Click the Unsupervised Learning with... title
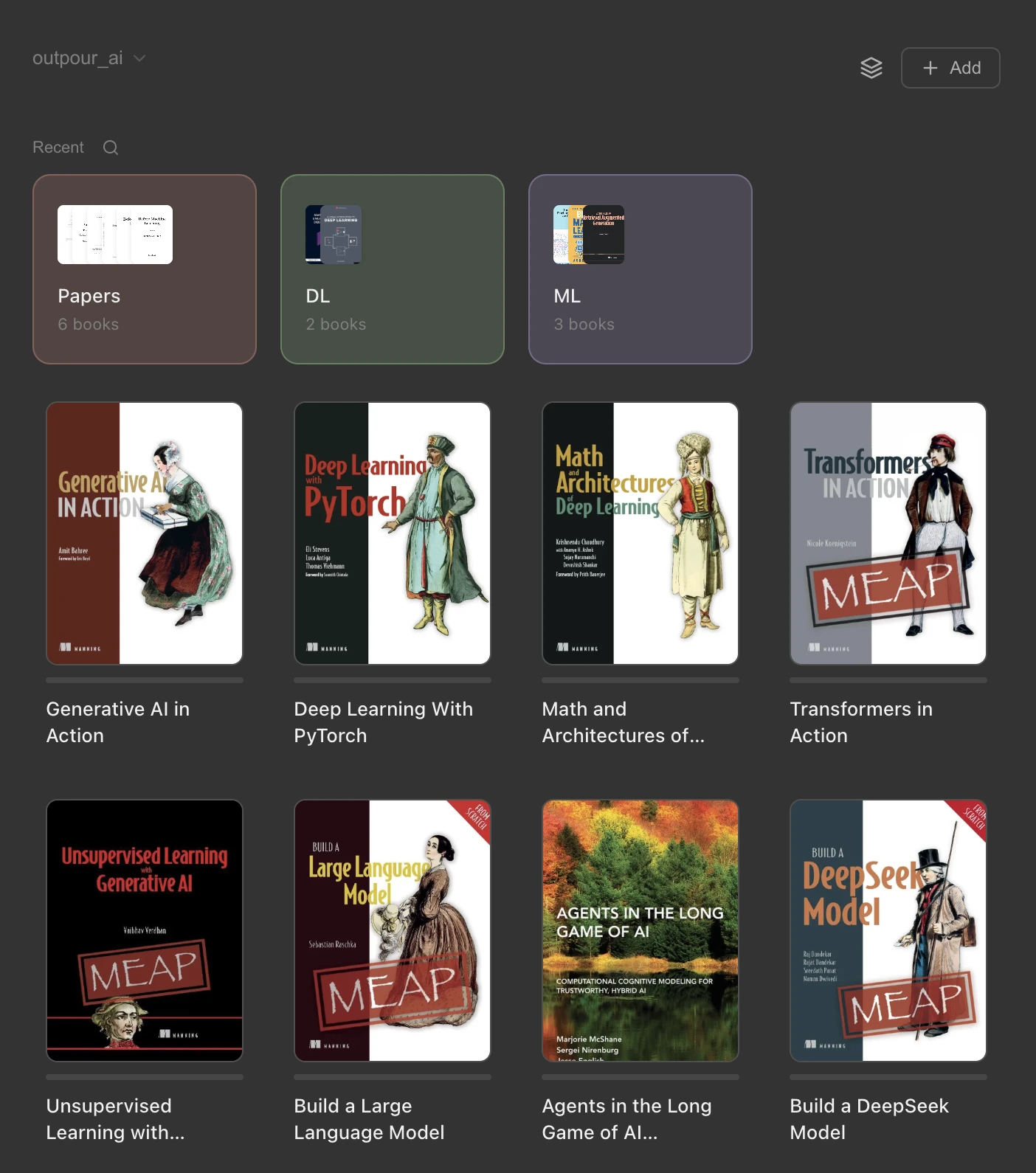Screen dimensions: 1036x1173 click(x=116, y=1119)
